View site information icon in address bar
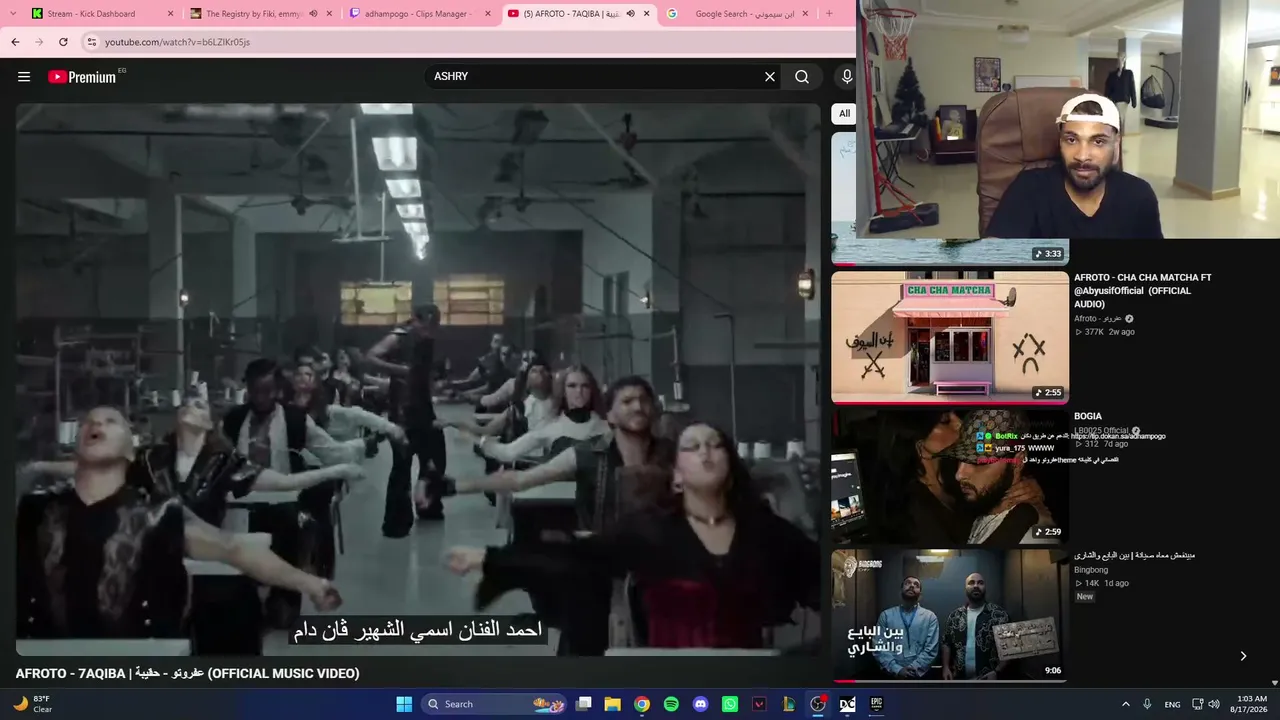The height and width of the screenshot is (720, 1280). tap(91, 42)
